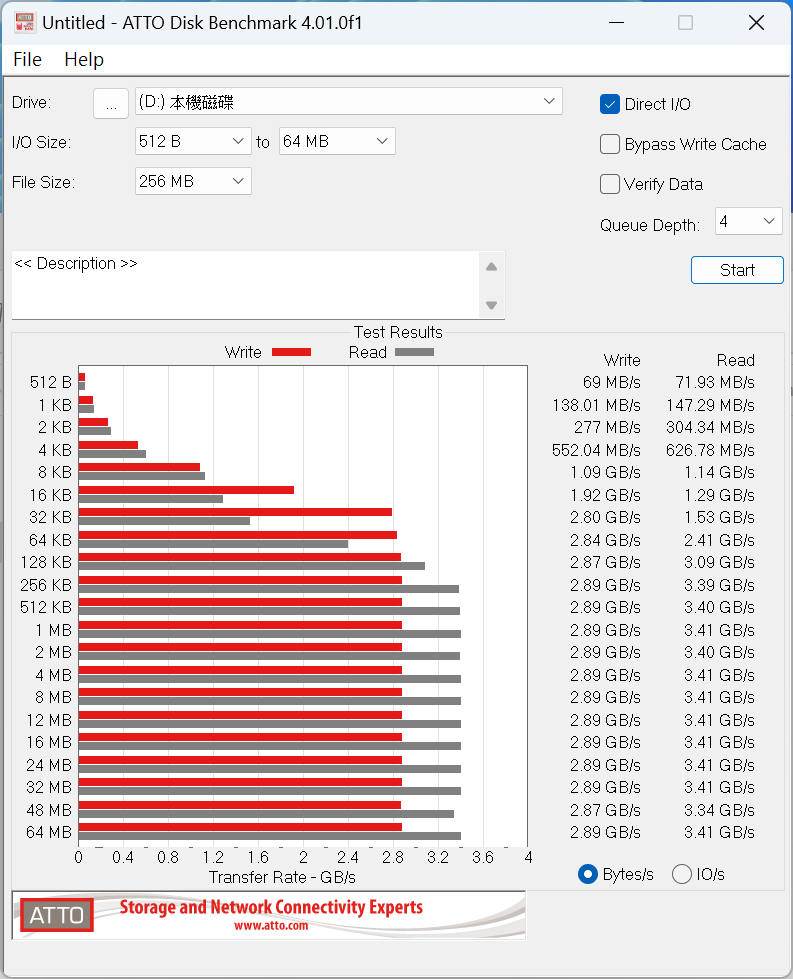Open the Help menu
Screen dimensions: 793x979
pos(84,60)
